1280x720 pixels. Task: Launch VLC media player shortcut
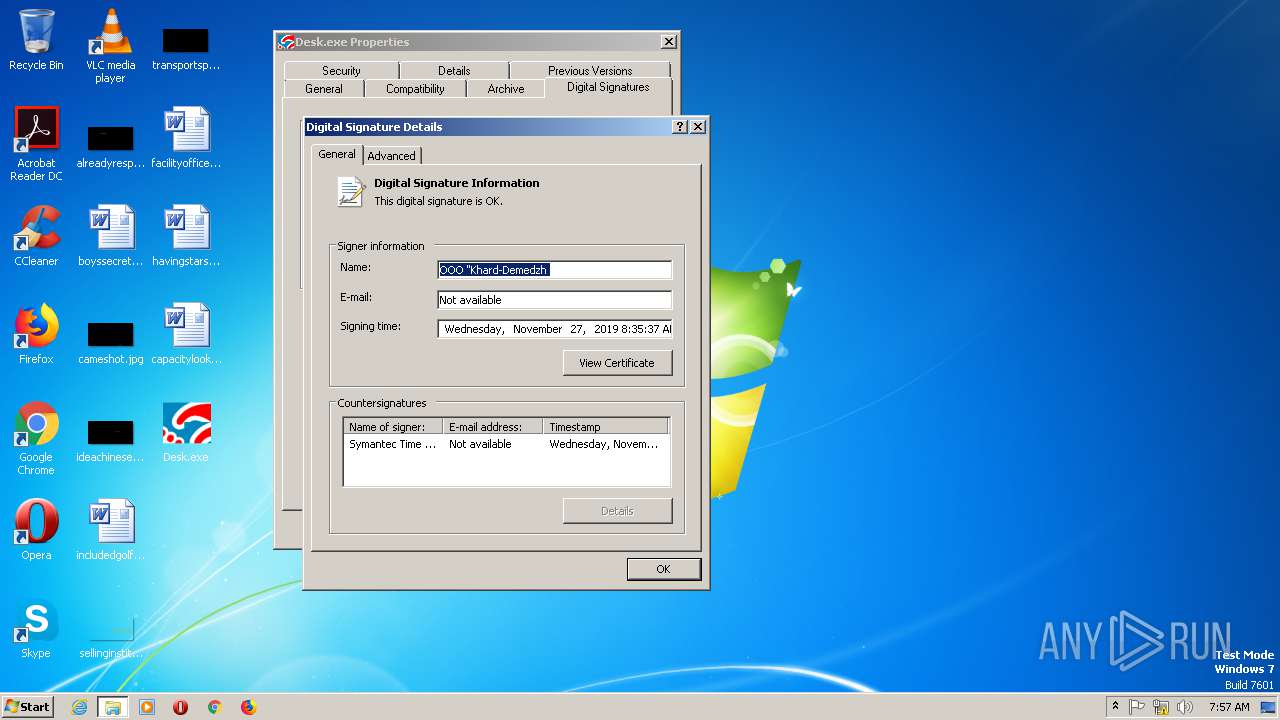(110, 45)
